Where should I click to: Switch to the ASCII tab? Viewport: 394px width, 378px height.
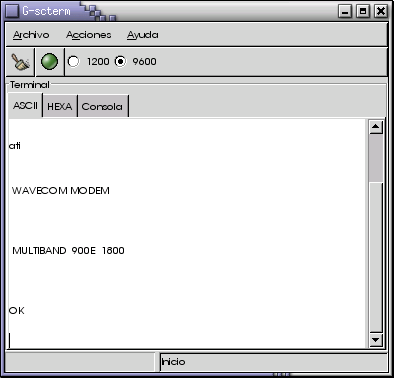coord(25,106)
